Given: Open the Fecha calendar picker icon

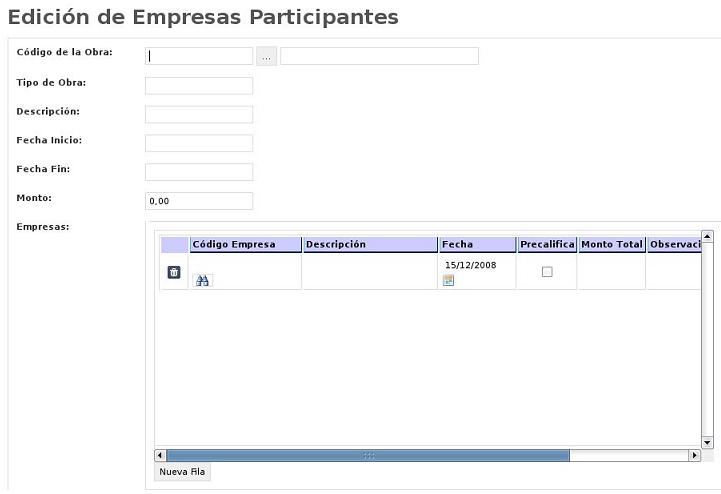Looking at the screenshot, I should [x=448, y=281].
